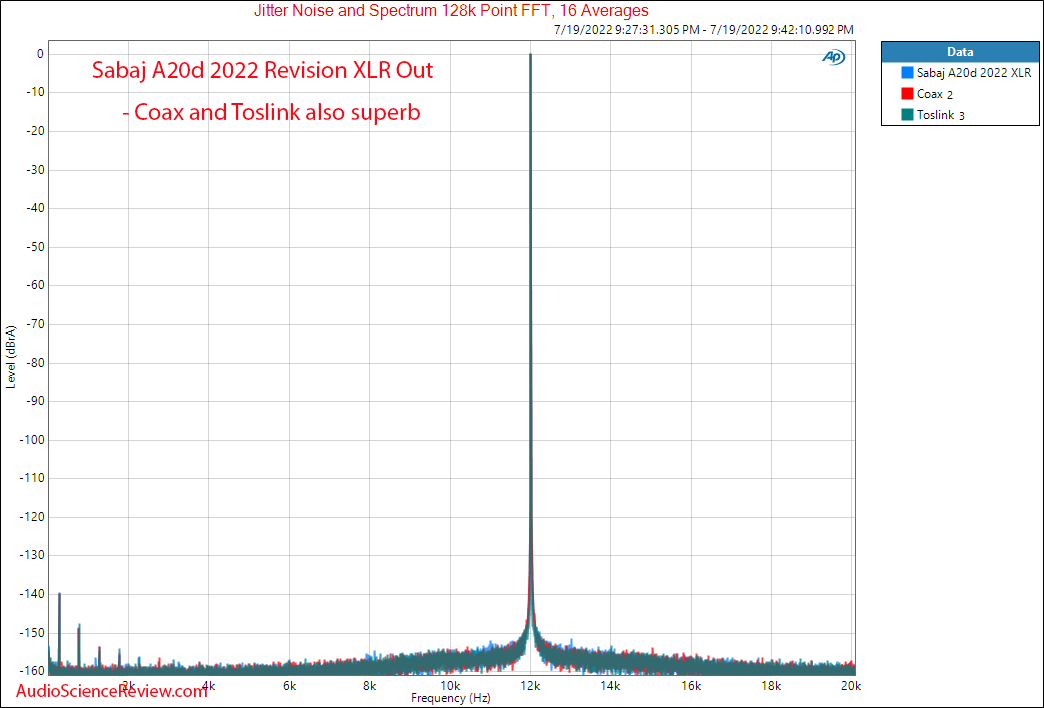Click the '12k' frequency tick label
Screen dimensions: 1044x708
tap(531, 686)
